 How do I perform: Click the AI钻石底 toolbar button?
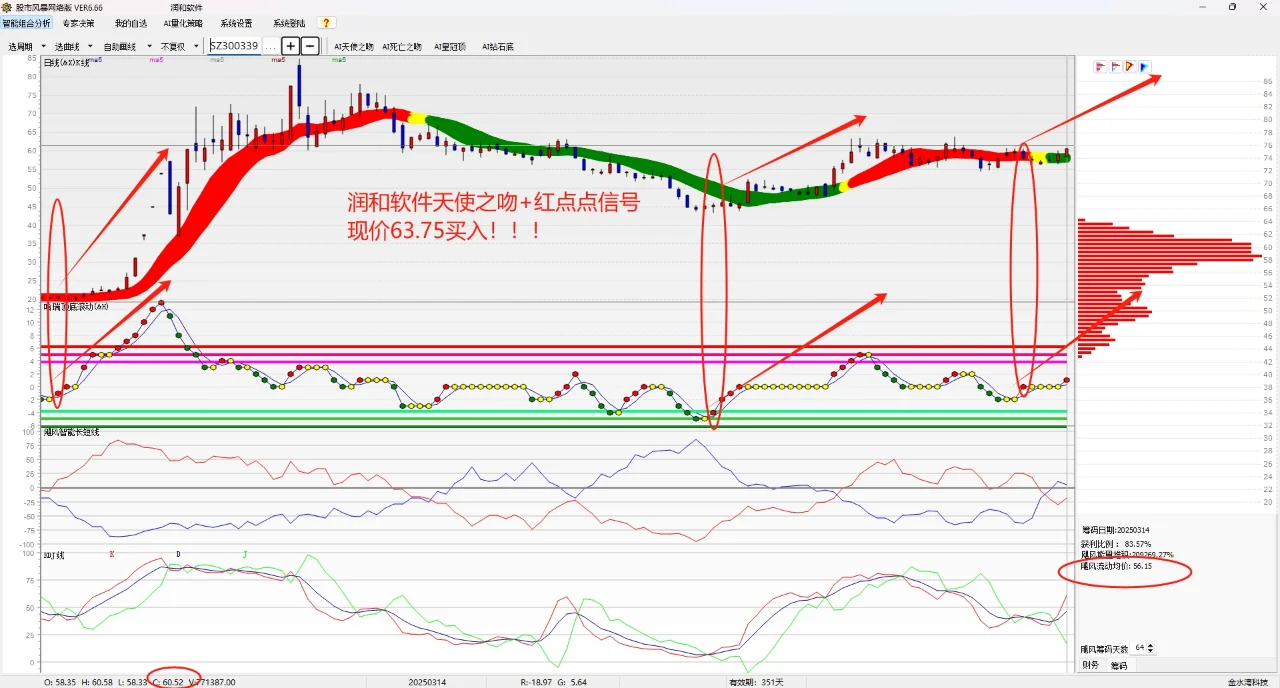point(498,47)
